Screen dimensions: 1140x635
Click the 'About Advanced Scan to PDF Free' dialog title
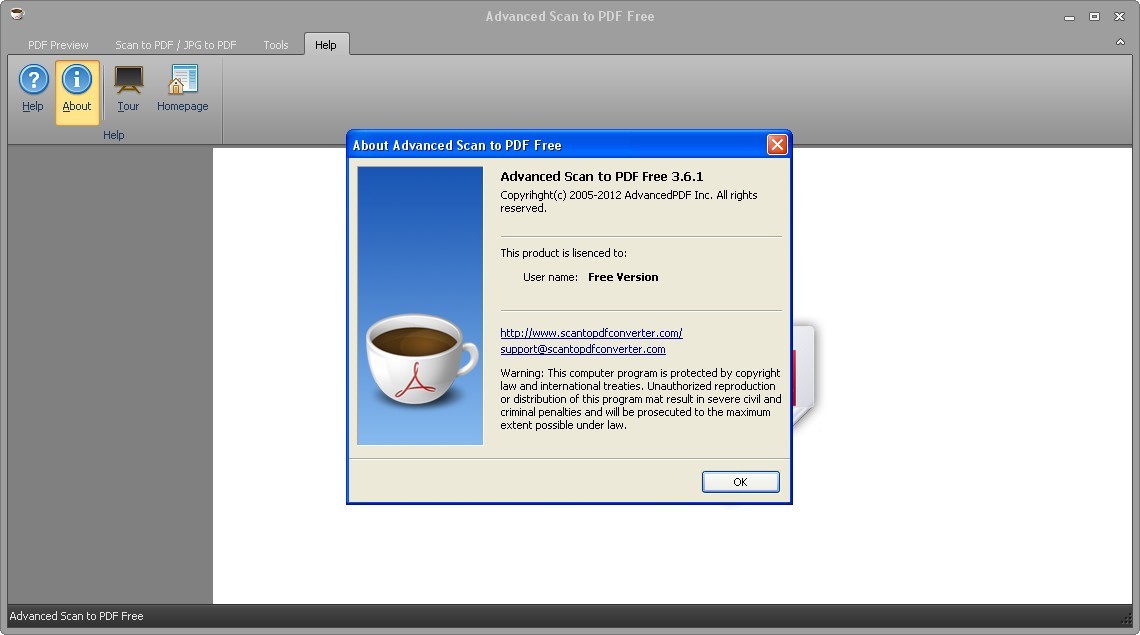pyautogui.click(x=457, y=145)
